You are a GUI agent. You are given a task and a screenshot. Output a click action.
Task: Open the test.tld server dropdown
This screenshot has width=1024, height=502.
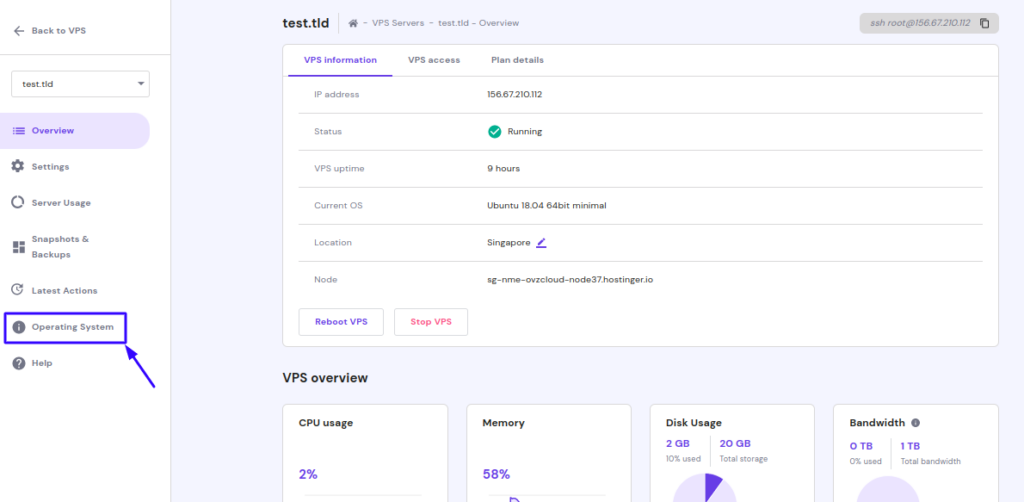(80, 84)
